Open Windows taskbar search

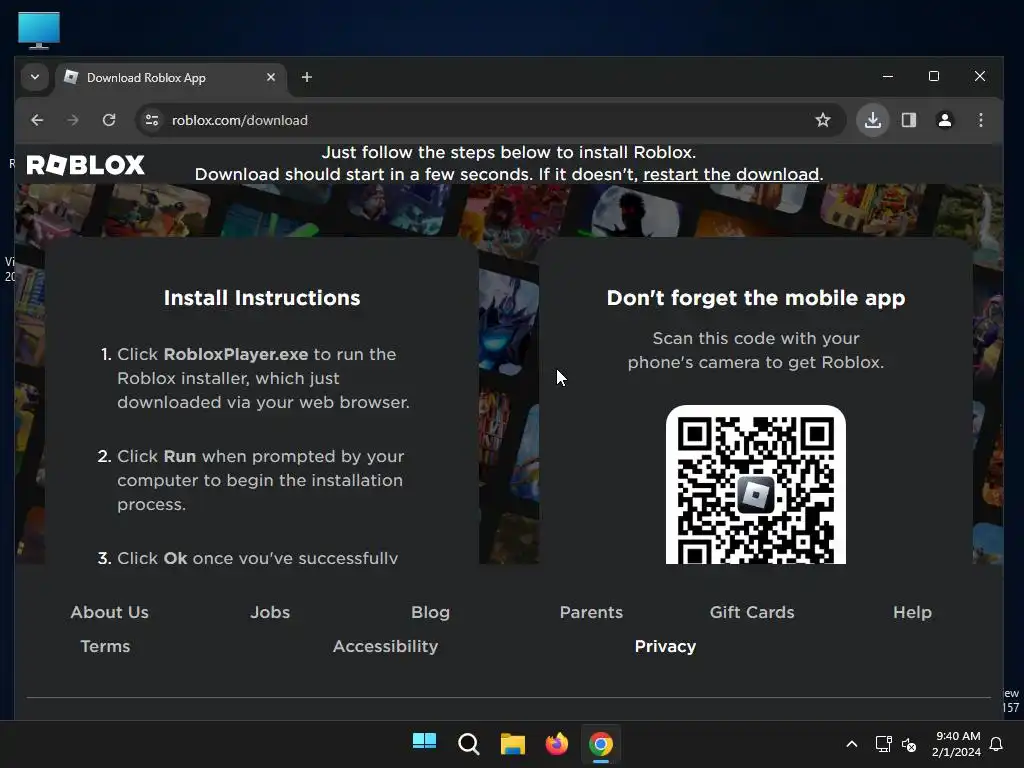tap(468, 743)
